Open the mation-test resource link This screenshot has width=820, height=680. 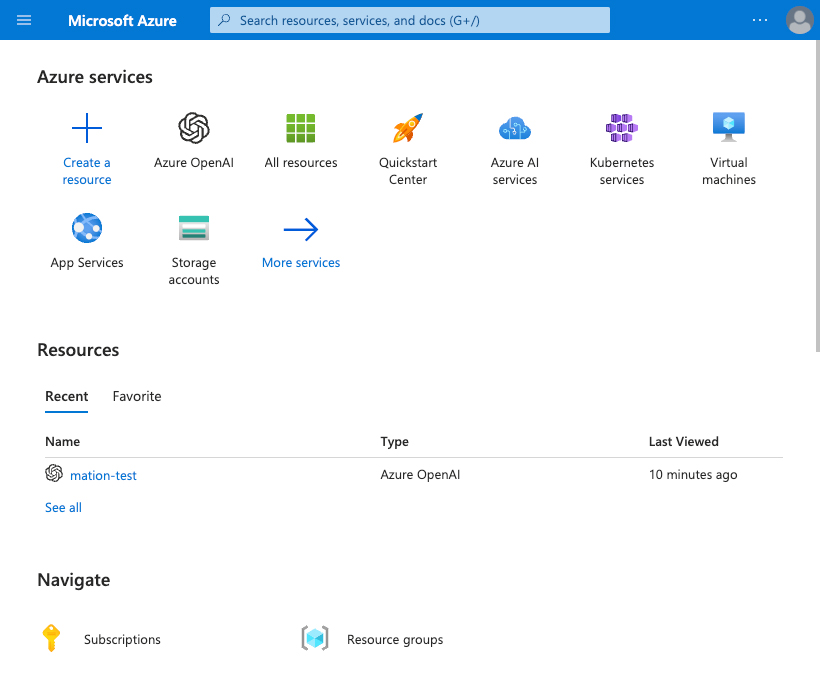point(103,475)
